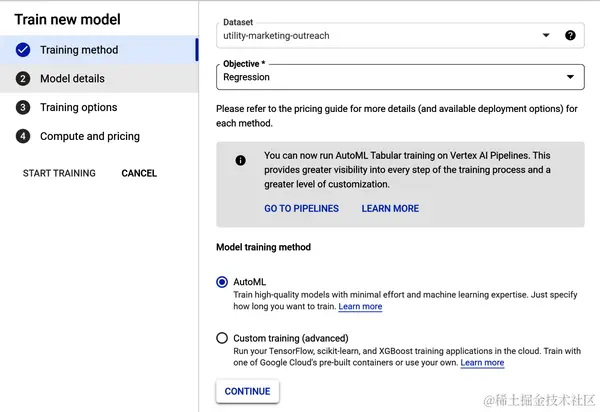Select the Custom training radio button
This screenshot has height=412, width=600.
pyautogui.click(x=222, y=338)
